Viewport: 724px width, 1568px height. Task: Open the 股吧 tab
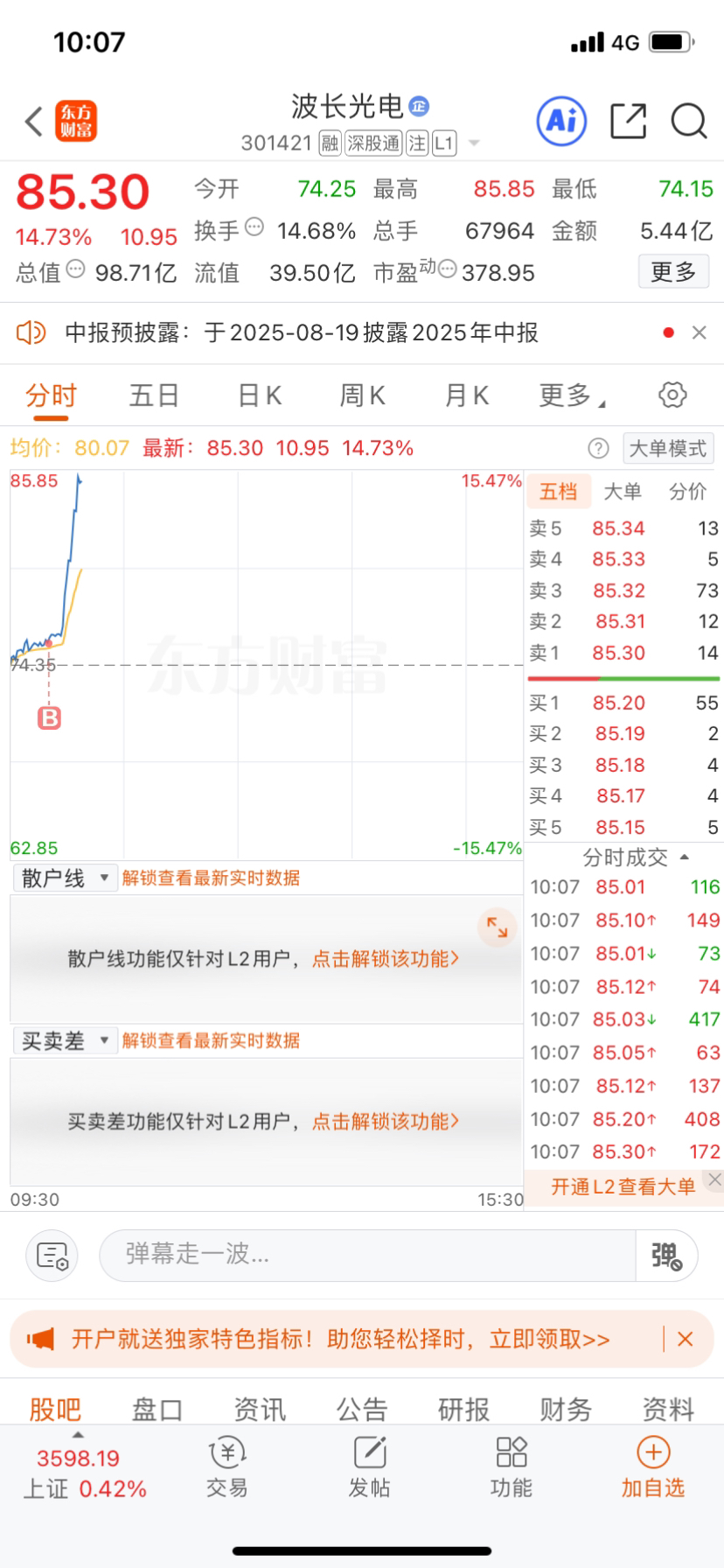tap(55, 1409)
